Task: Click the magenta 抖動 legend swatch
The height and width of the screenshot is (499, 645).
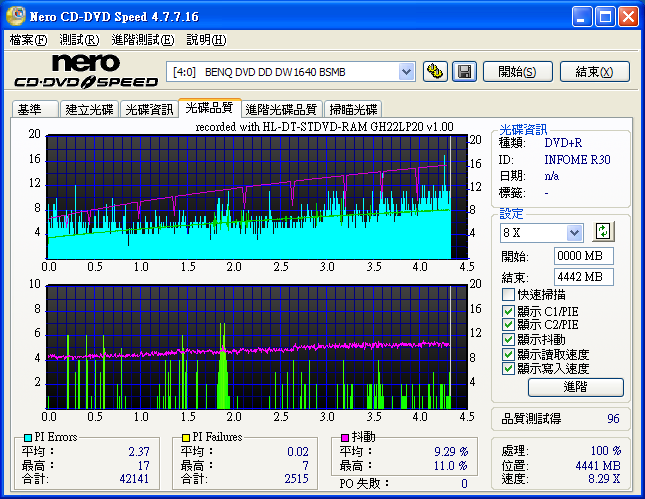Action: pyautogui.click(x=345, y=438)
